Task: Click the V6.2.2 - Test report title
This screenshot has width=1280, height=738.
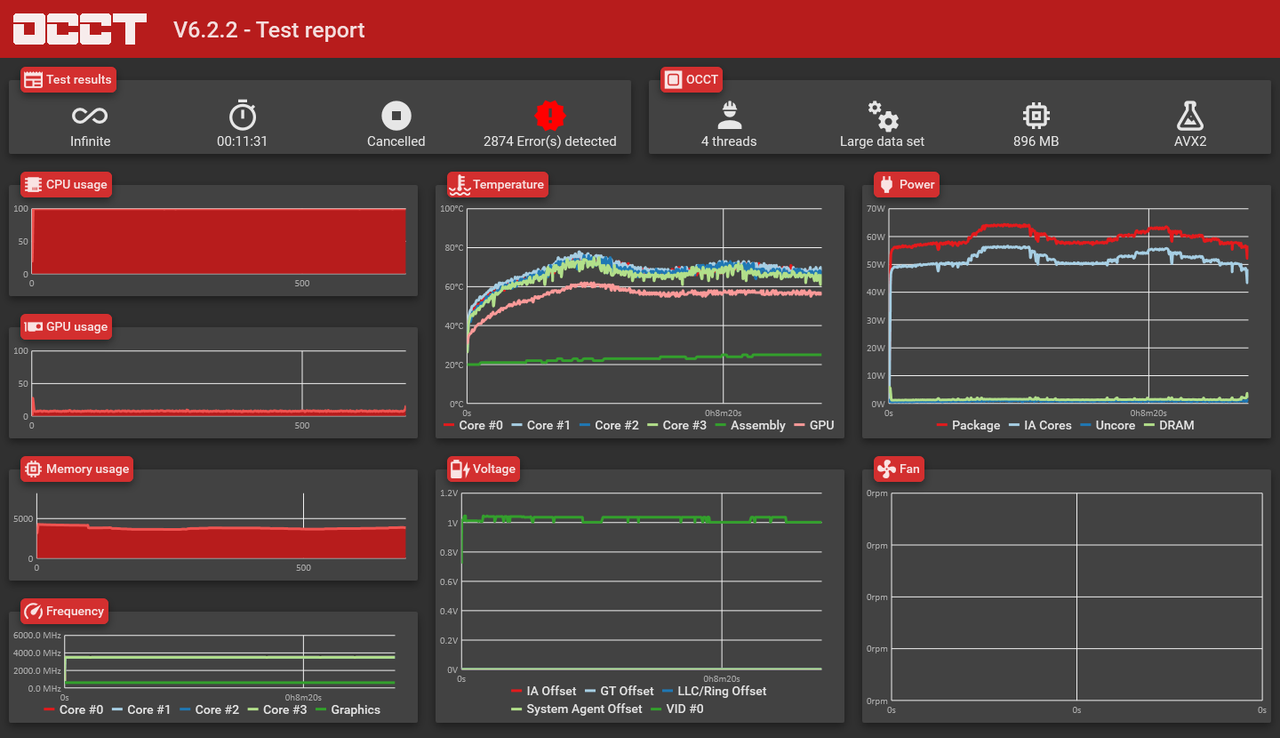Action: [x=269, y=30]
